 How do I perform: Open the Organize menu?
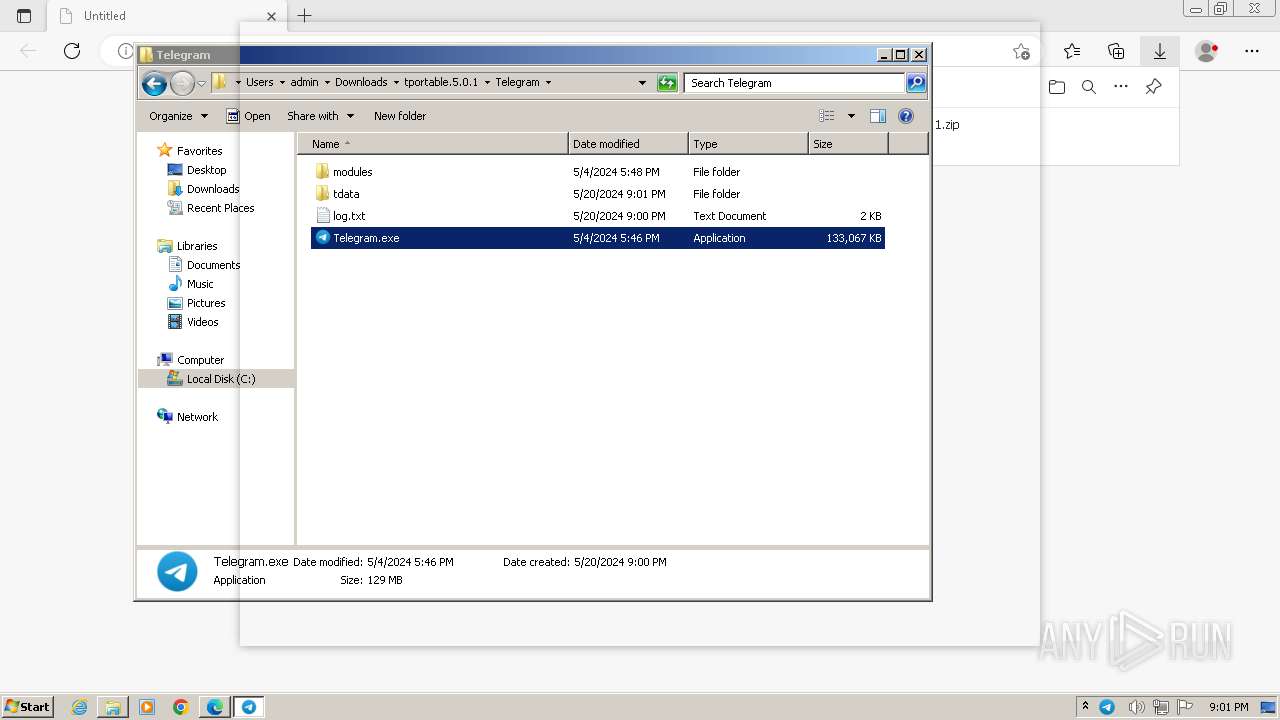click(x=178, y=116)
